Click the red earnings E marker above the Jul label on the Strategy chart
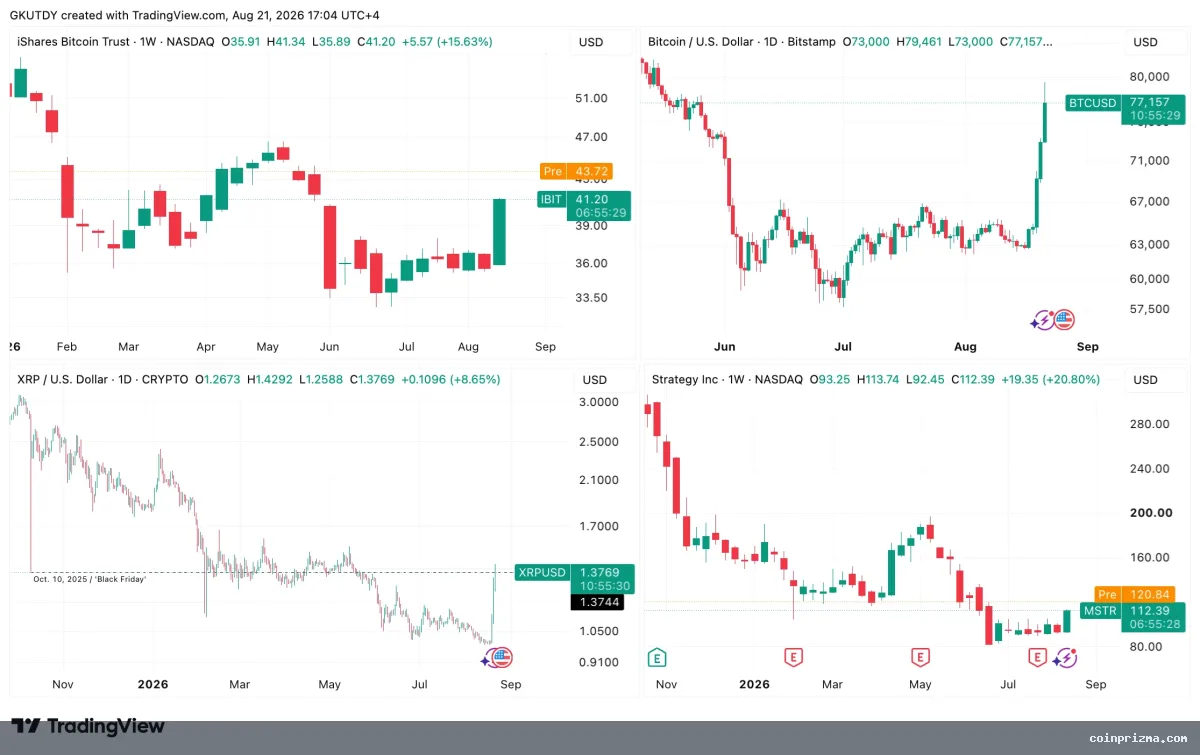The height and width of the screenshot is (755, 1200). [1040, 657]
